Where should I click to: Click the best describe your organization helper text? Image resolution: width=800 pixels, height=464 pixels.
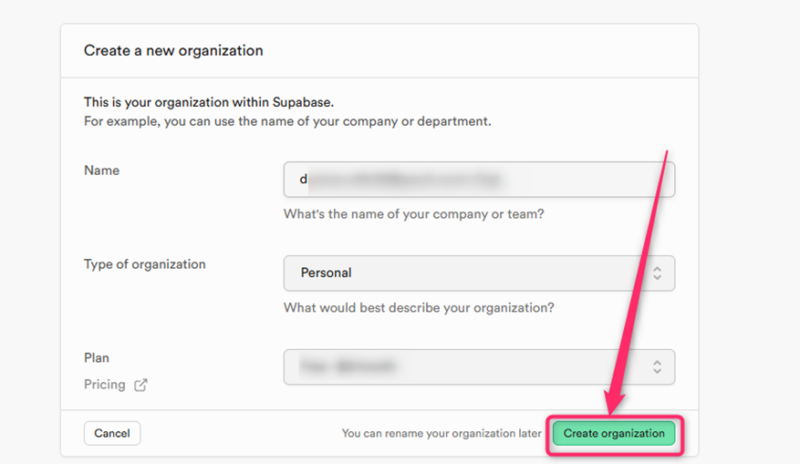419,308
